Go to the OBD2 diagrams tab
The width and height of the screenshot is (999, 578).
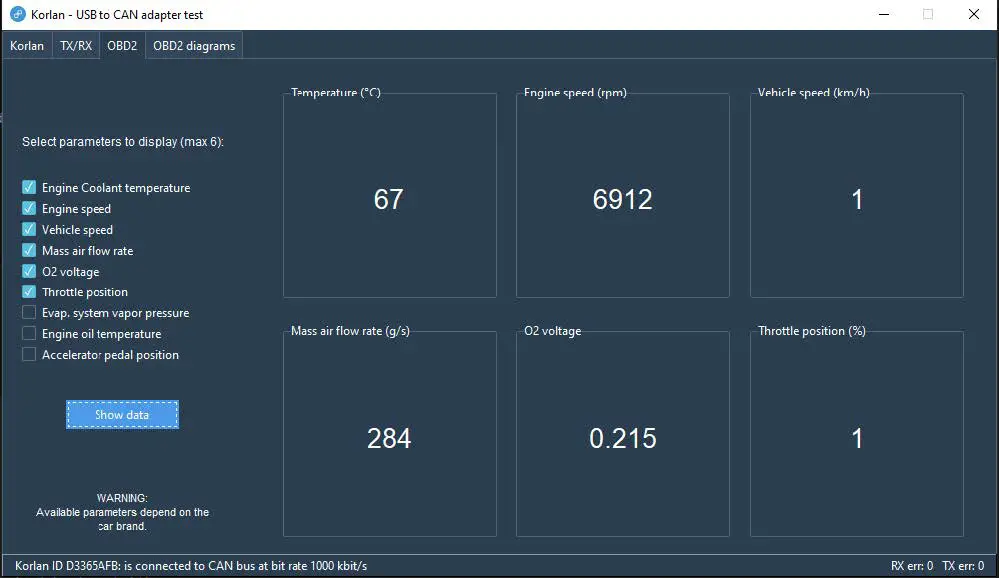[x=194, y=46]
